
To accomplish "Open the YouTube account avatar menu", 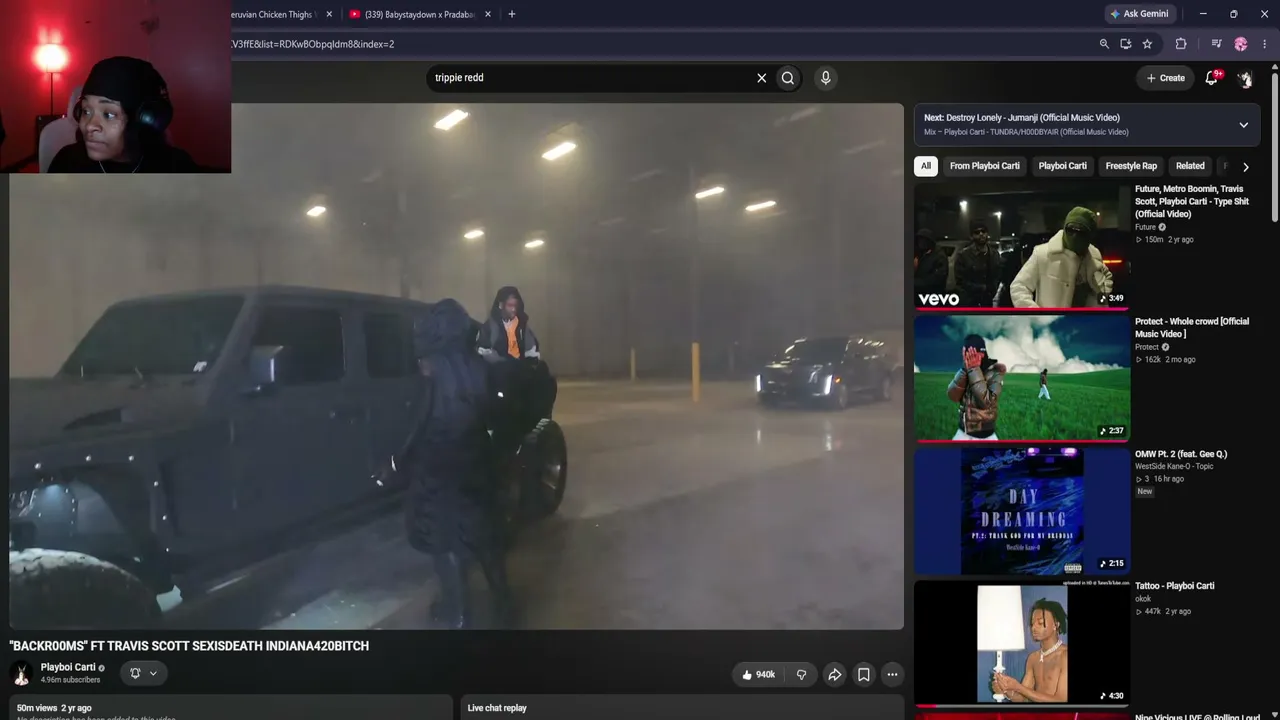I will 1245,78.
